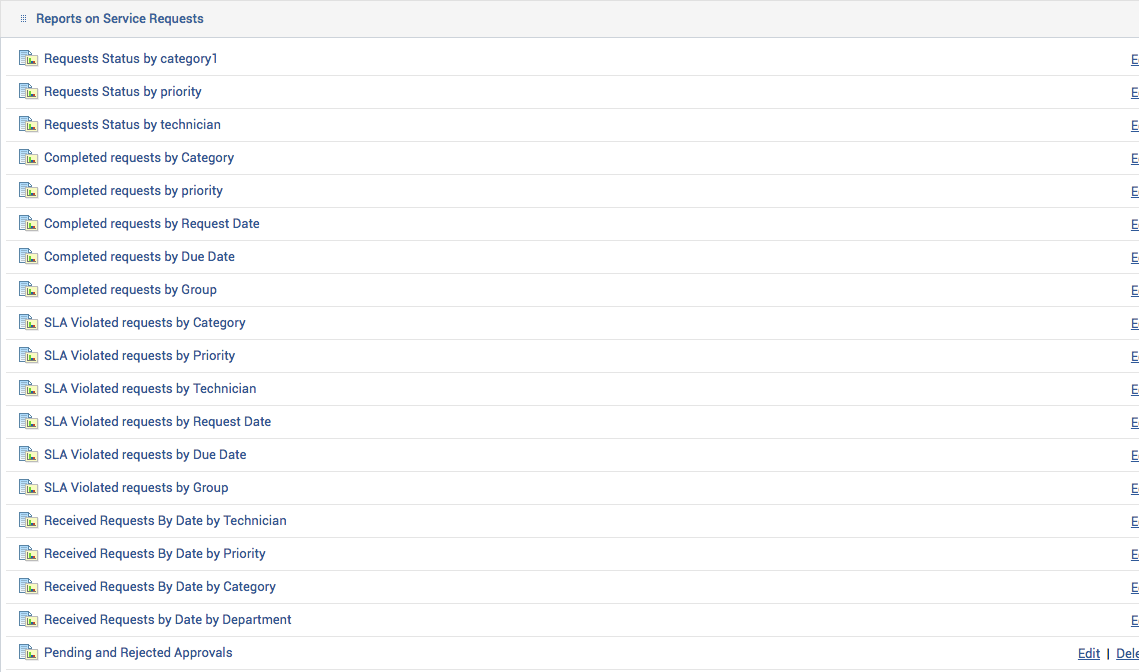1139x672 pixels.
Task: Open SLA Violated requests by Category report
Action: 145,323
